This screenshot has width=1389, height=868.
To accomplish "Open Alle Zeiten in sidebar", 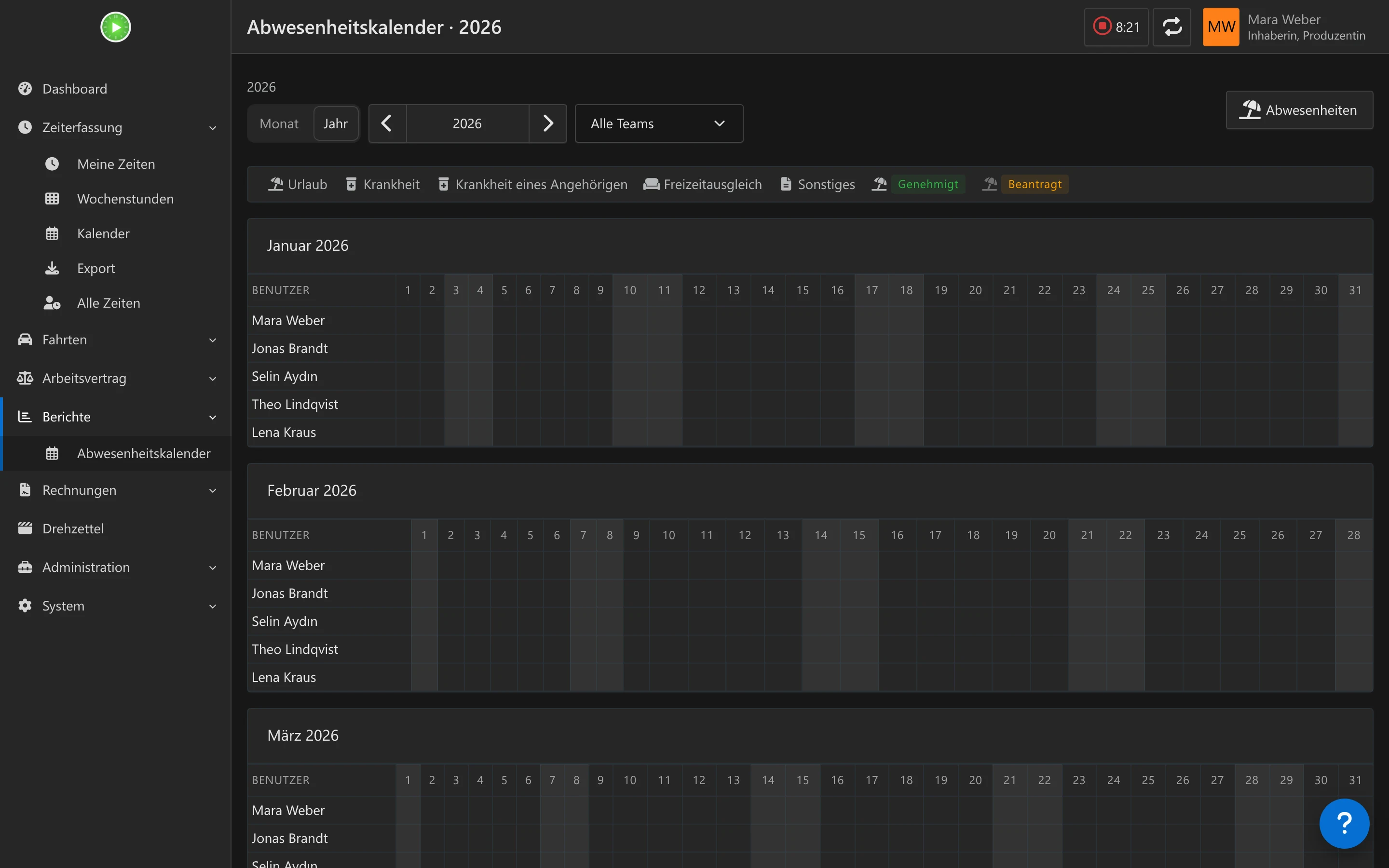I will [115, 302].
